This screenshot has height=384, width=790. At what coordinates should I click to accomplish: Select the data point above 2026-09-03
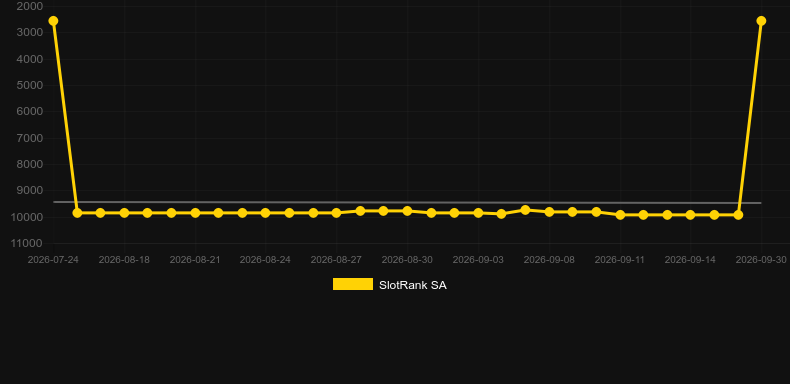478,213
